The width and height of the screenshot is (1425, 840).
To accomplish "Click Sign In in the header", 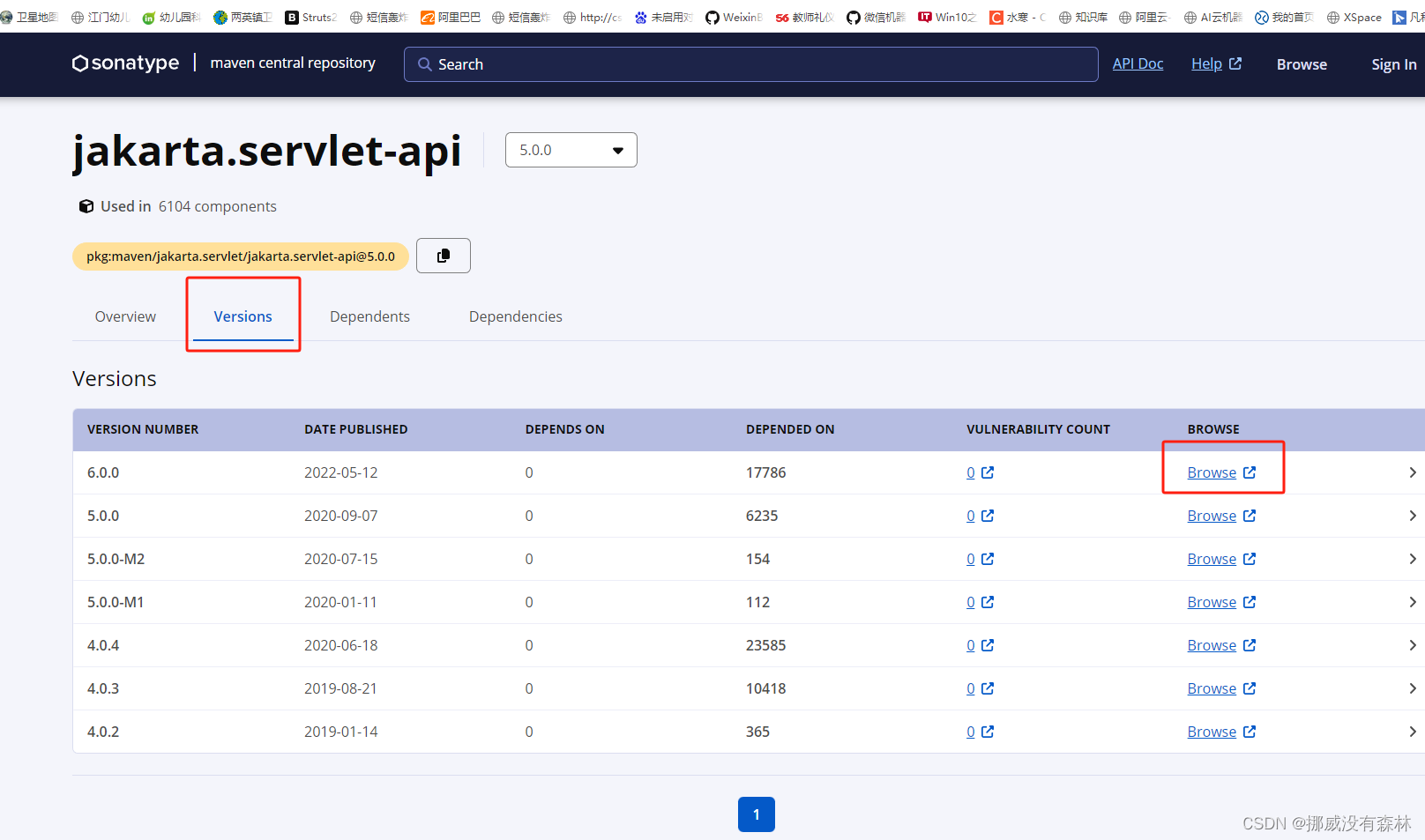I will tap(1394, 64).
